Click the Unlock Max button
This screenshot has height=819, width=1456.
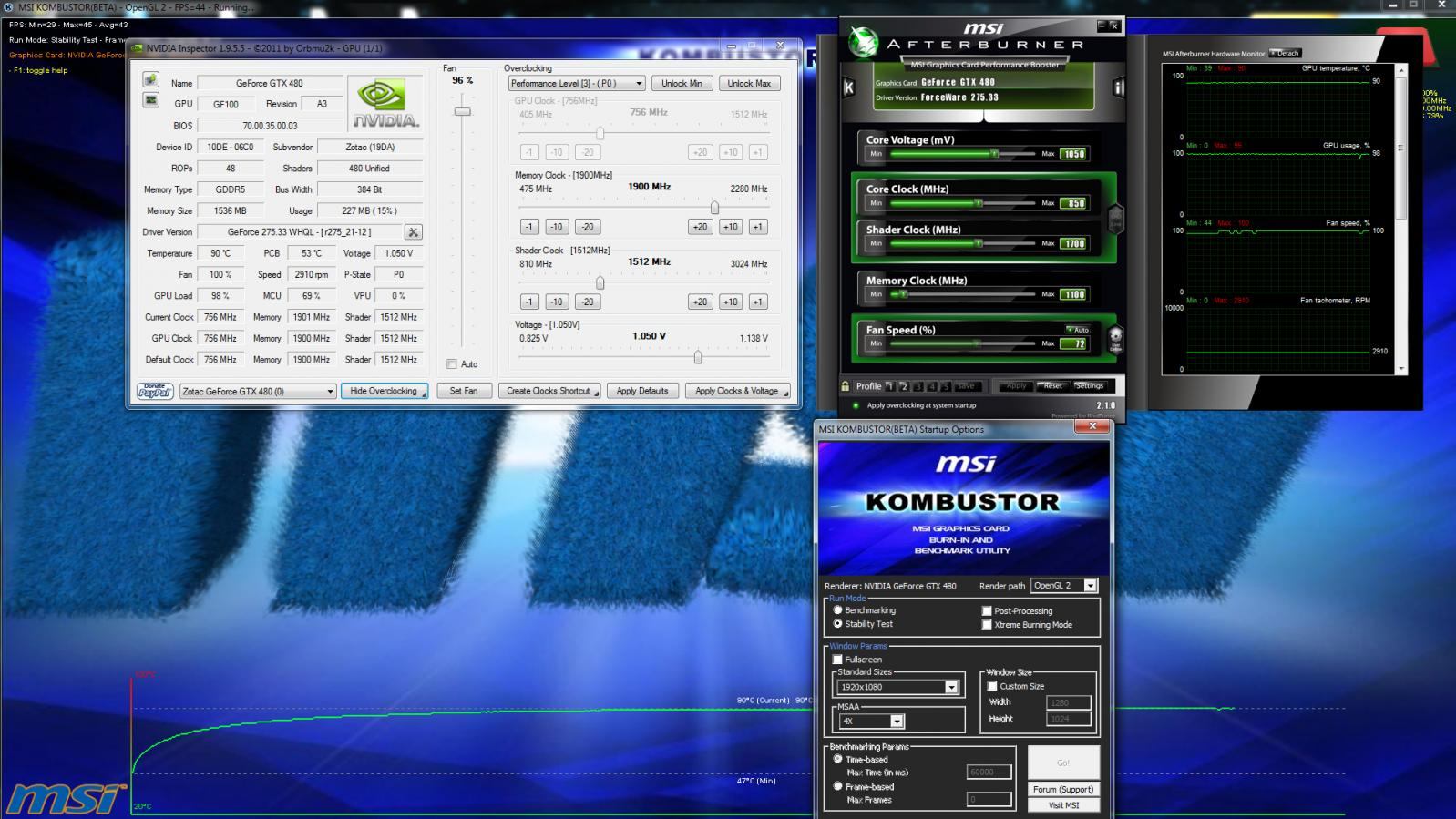749,83
